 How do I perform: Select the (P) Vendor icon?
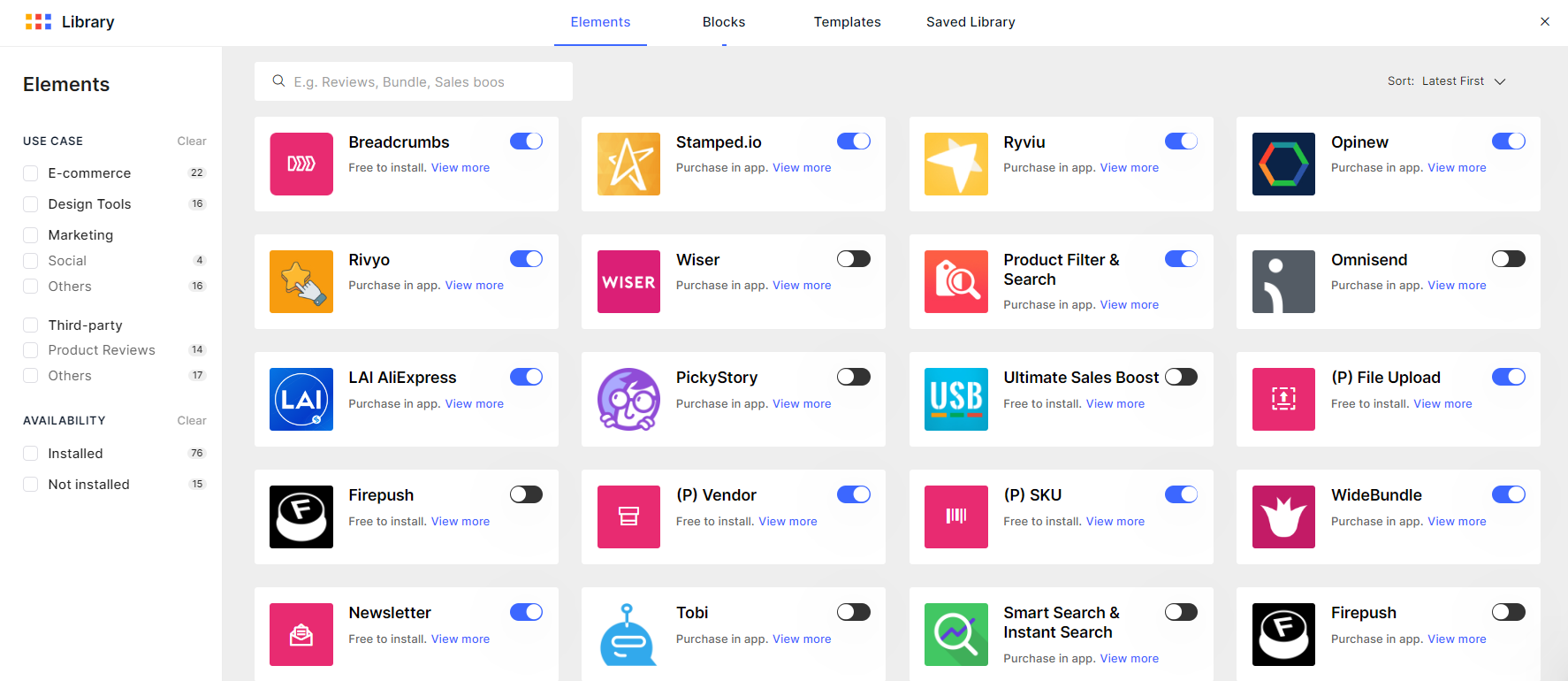coord(628,516)
